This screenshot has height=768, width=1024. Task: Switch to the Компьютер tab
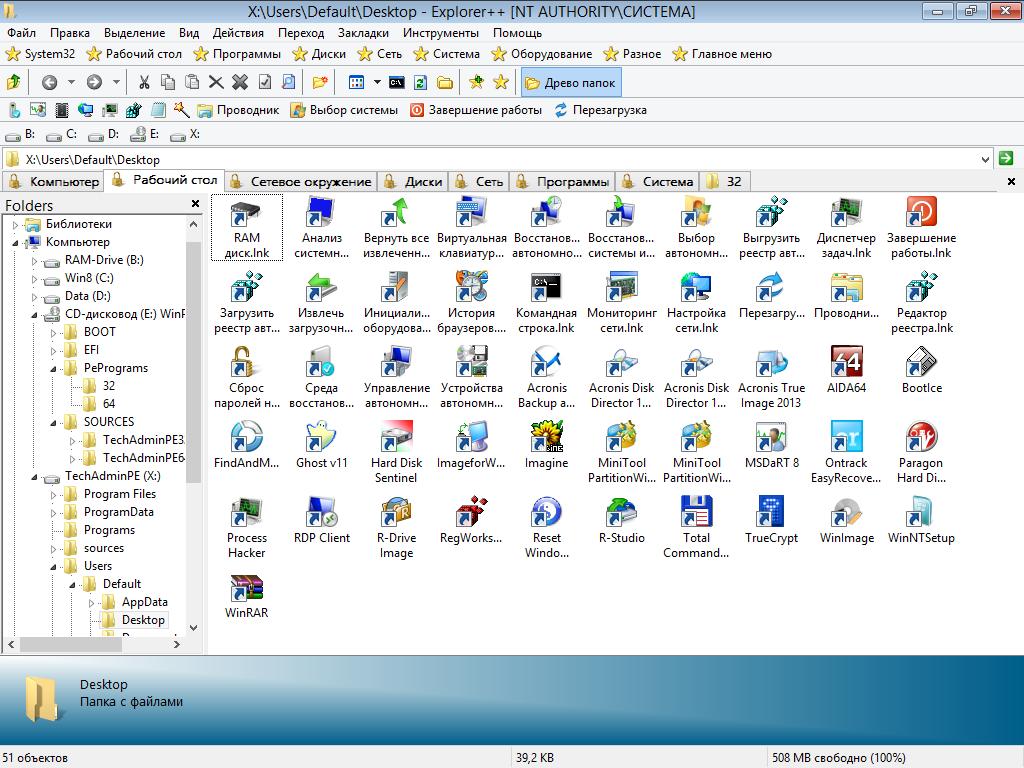[54, 182]
